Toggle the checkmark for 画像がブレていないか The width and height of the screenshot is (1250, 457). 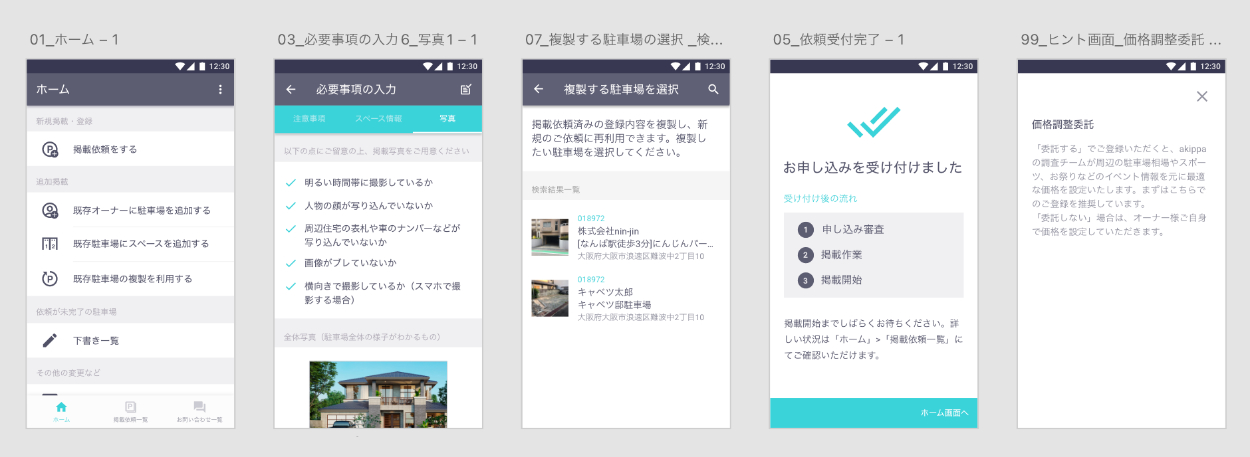click(291, 263)
